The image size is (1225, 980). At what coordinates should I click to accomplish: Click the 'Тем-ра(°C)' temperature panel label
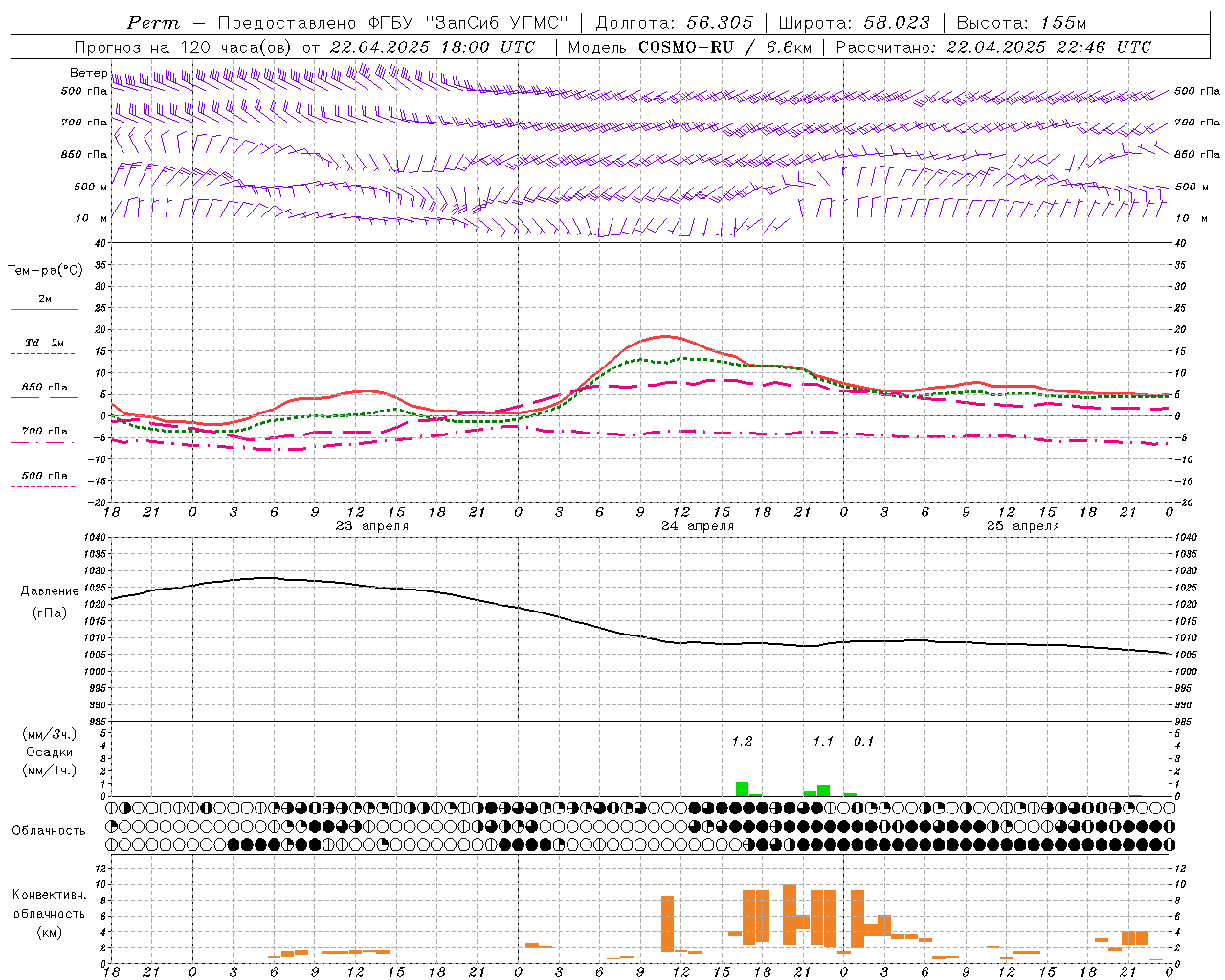45,271
